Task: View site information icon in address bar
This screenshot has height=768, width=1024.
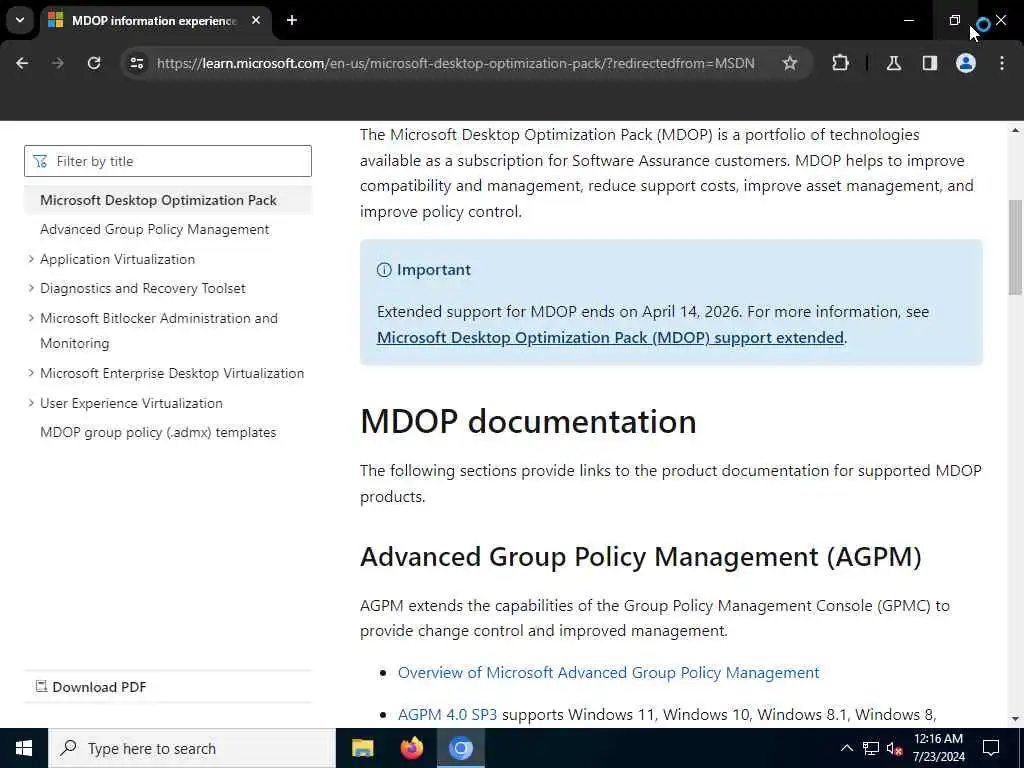Action: point(136,63)
